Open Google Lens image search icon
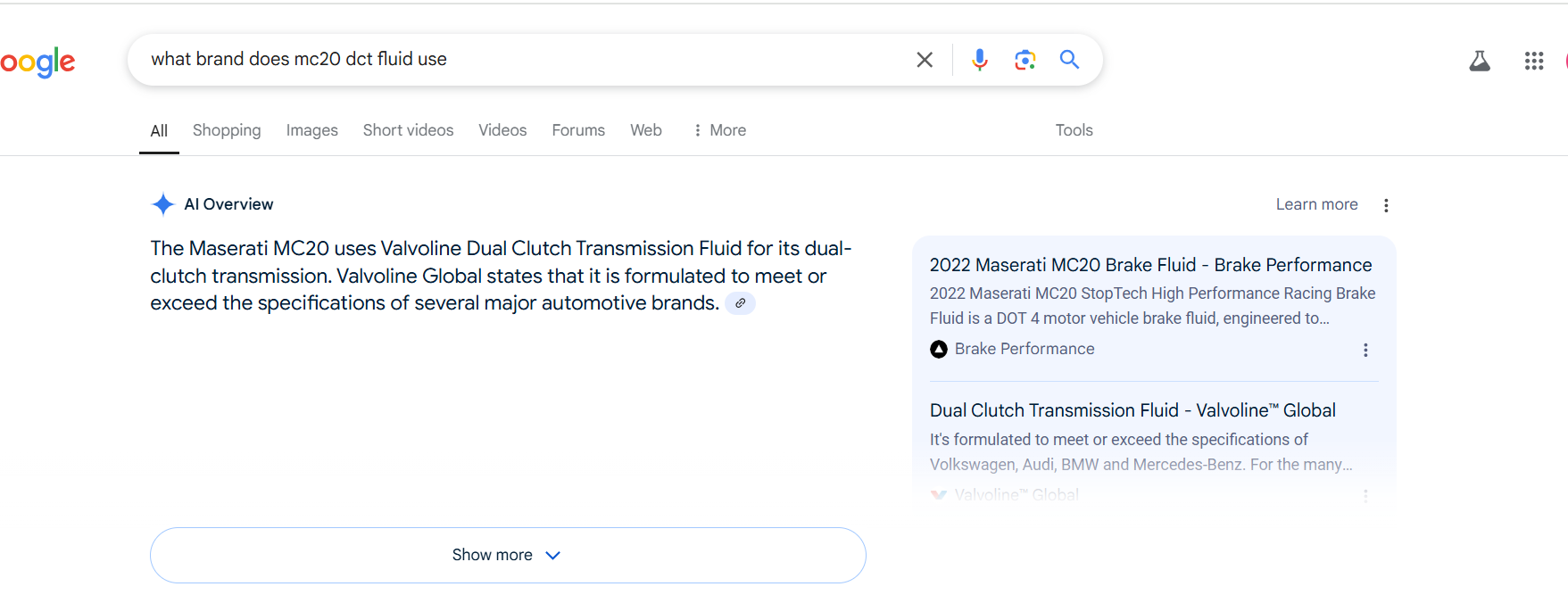The width and height of the screenshot is (1568, 595). tap(1025, 60)
